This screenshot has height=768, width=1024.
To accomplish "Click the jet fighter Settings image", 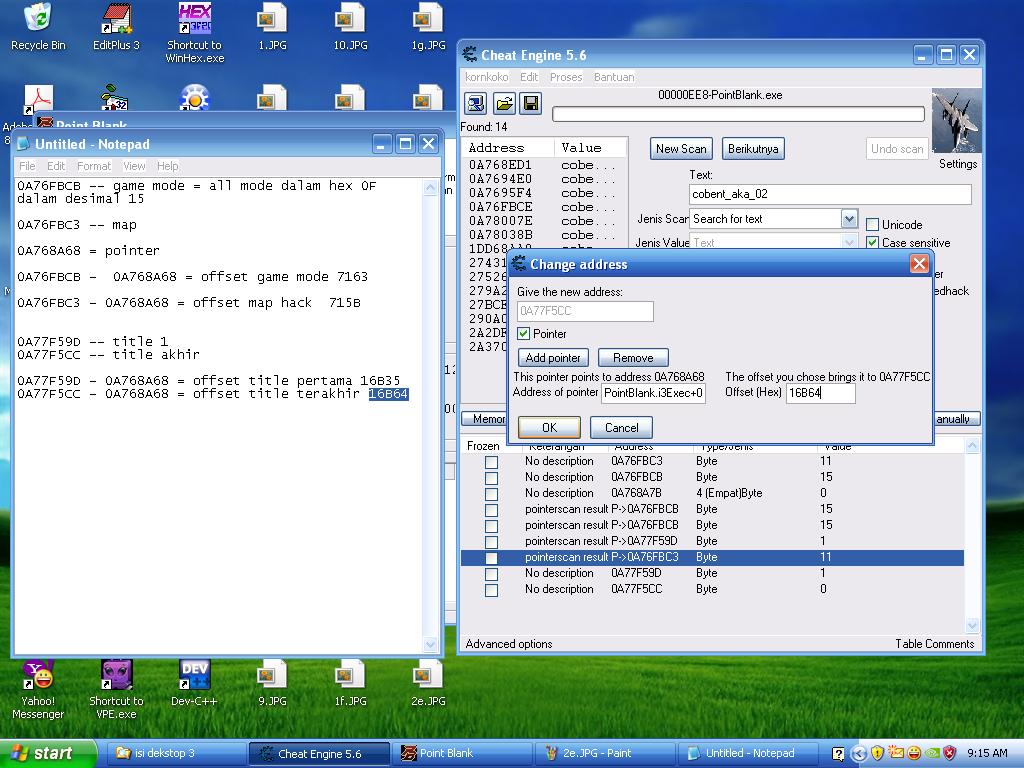I will (956, 121).
